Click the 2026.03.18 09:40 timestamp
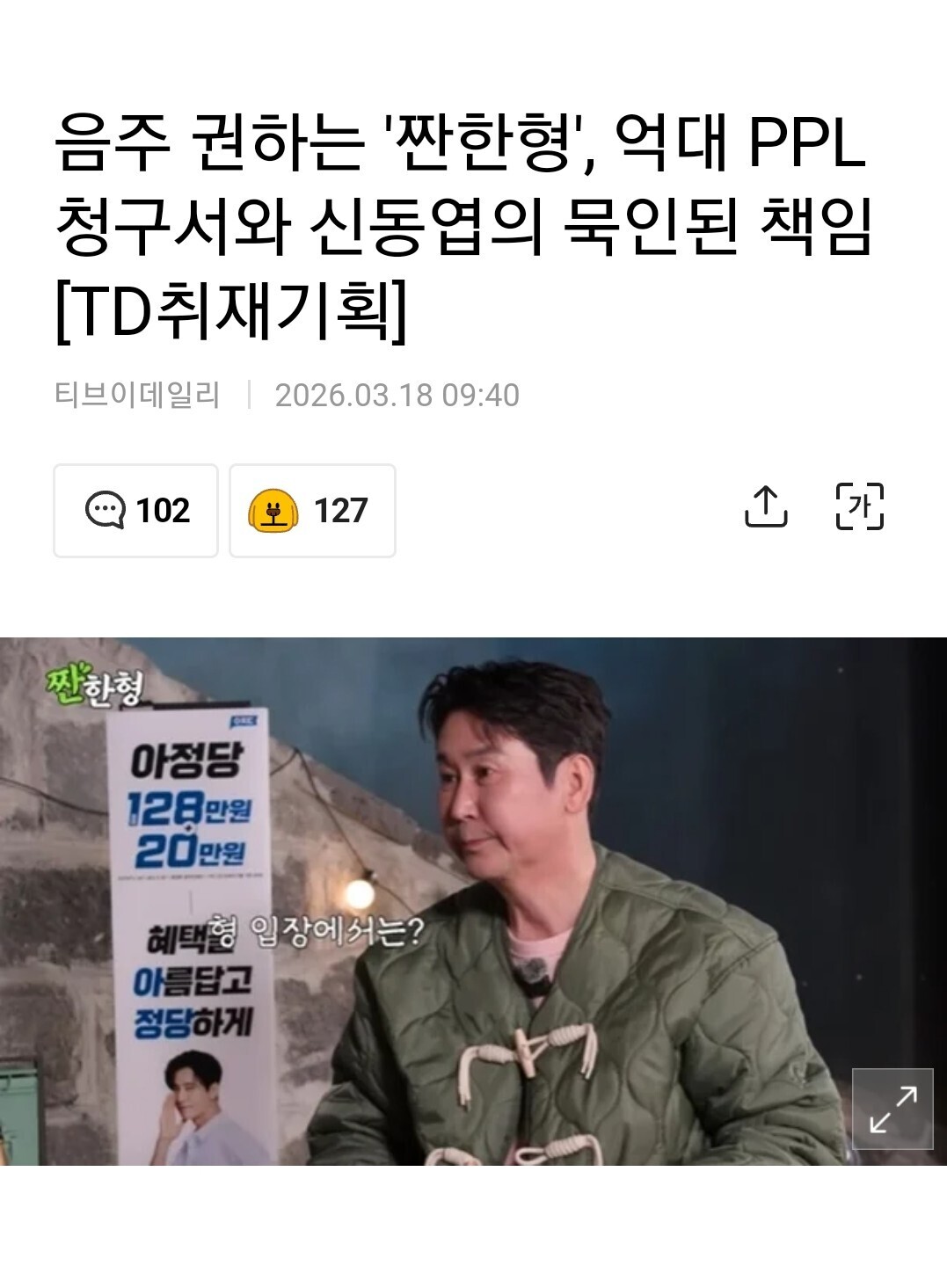947x1288 pixels. 397,395
